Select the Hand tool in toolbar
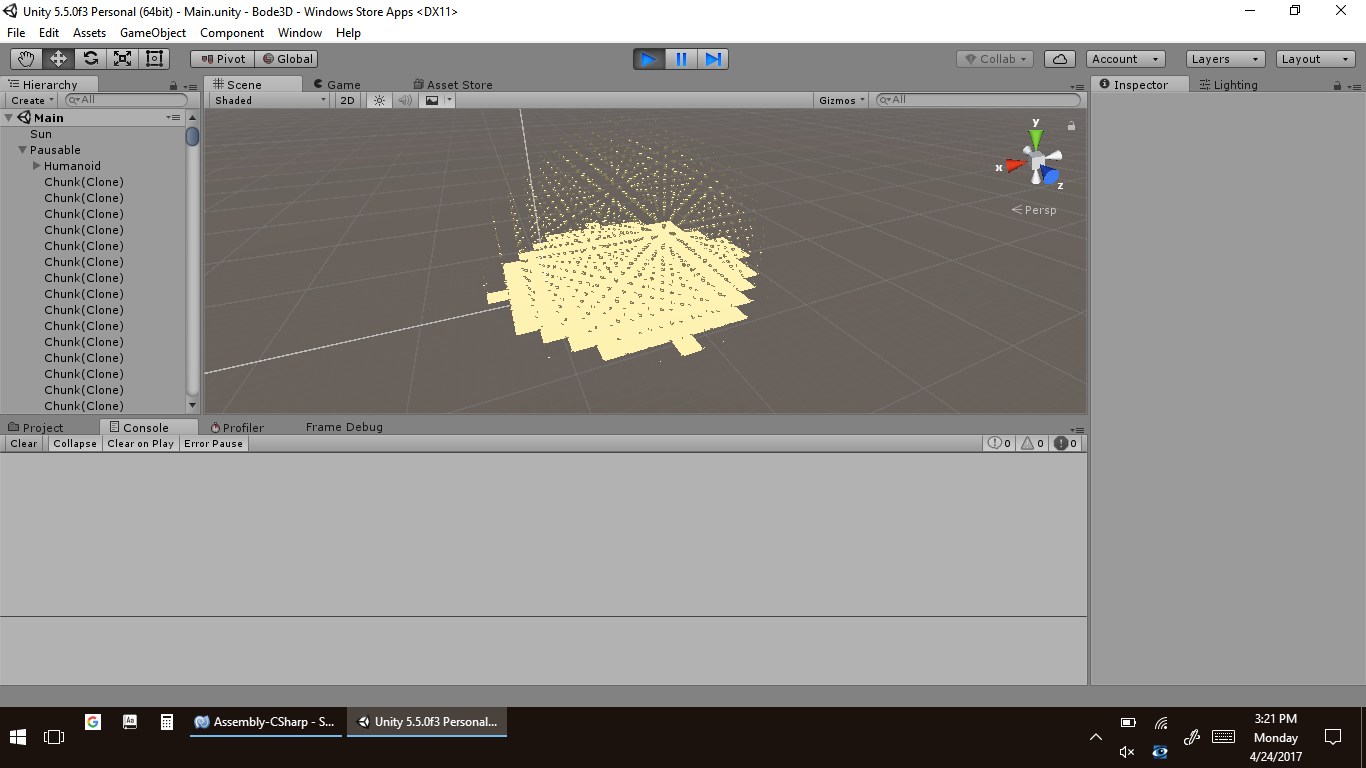The image size is (1366, 768). pos(26,59)
